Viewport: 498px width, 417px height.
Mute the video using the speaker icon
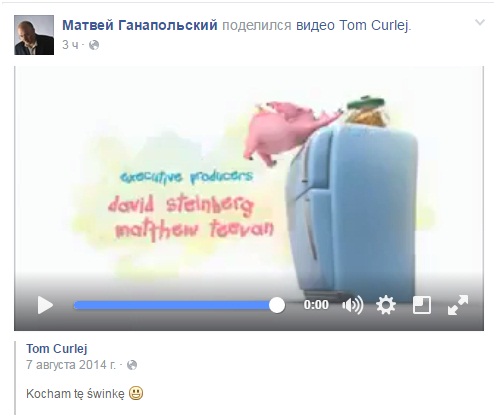(352, 305)
